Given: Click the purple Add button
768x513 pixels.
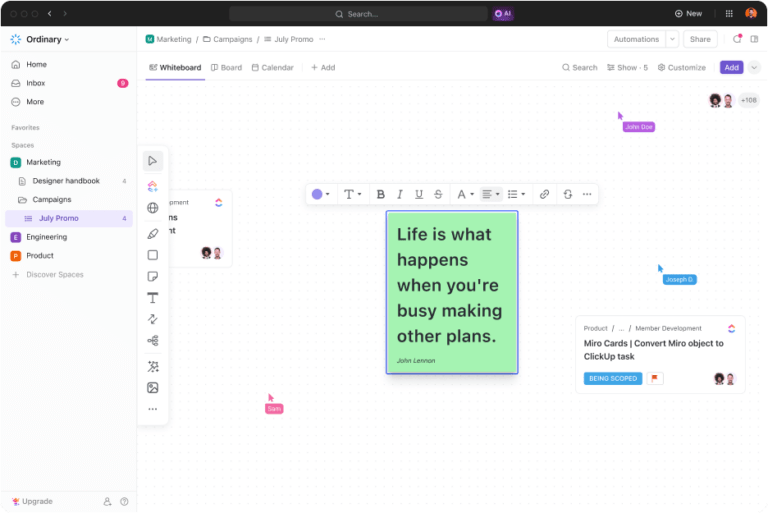Looking at the screenshot, I should [731, 67].
